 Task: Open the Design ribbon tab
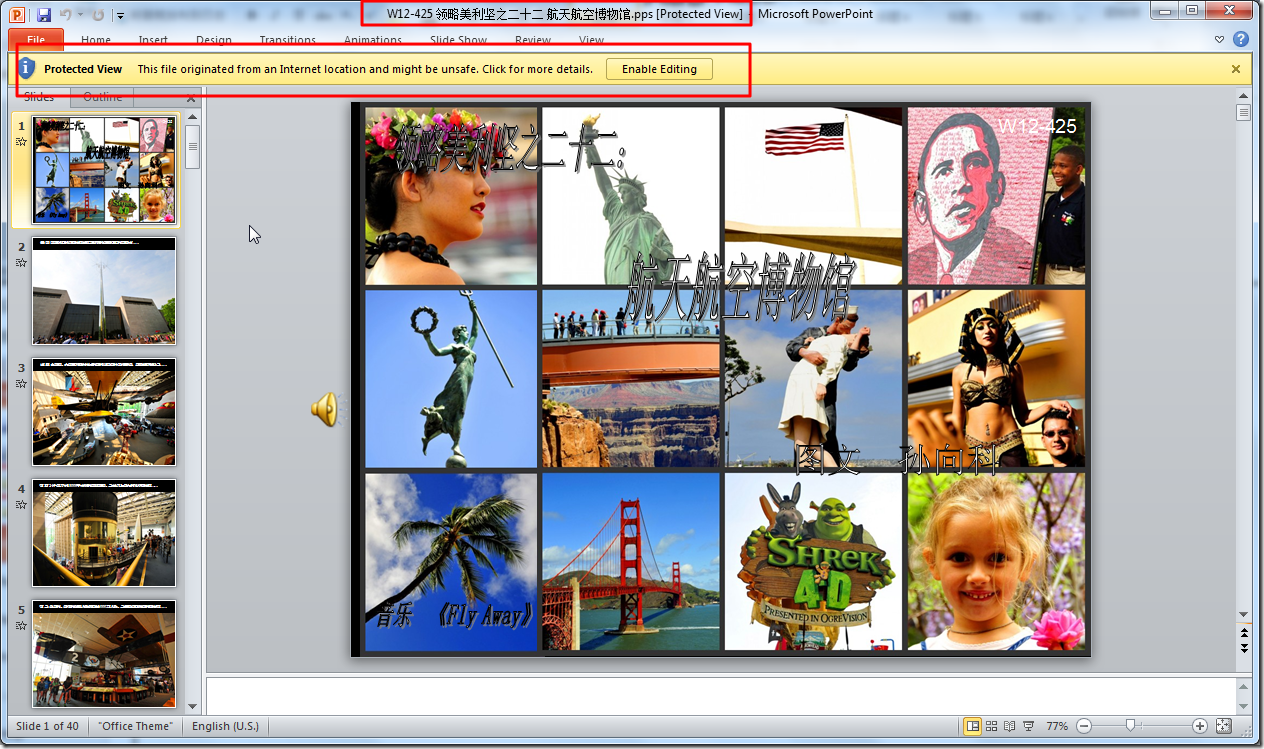[214, 40]
